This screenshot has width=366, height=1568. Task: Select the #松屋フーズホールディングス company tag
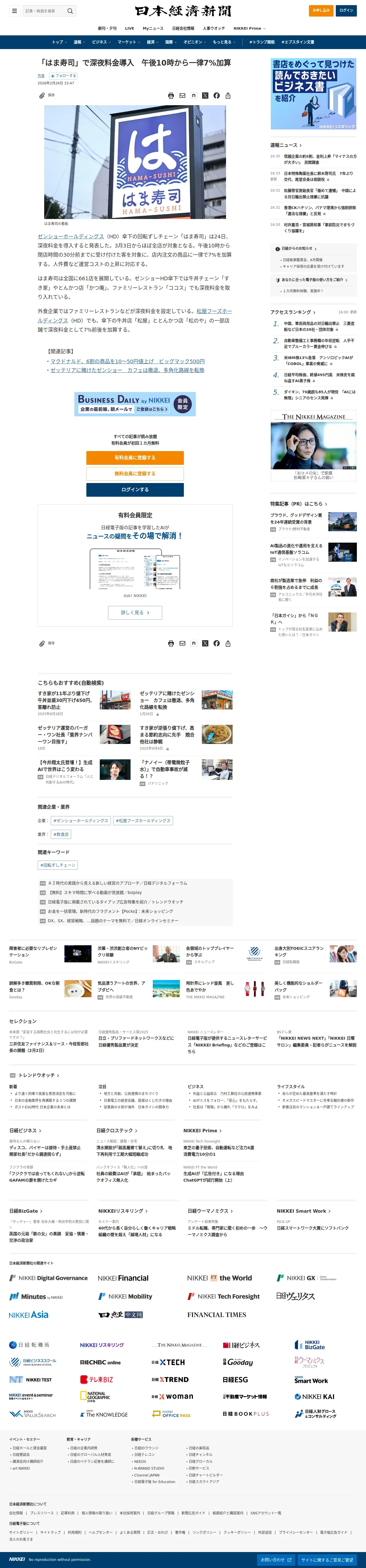(143, 821)
